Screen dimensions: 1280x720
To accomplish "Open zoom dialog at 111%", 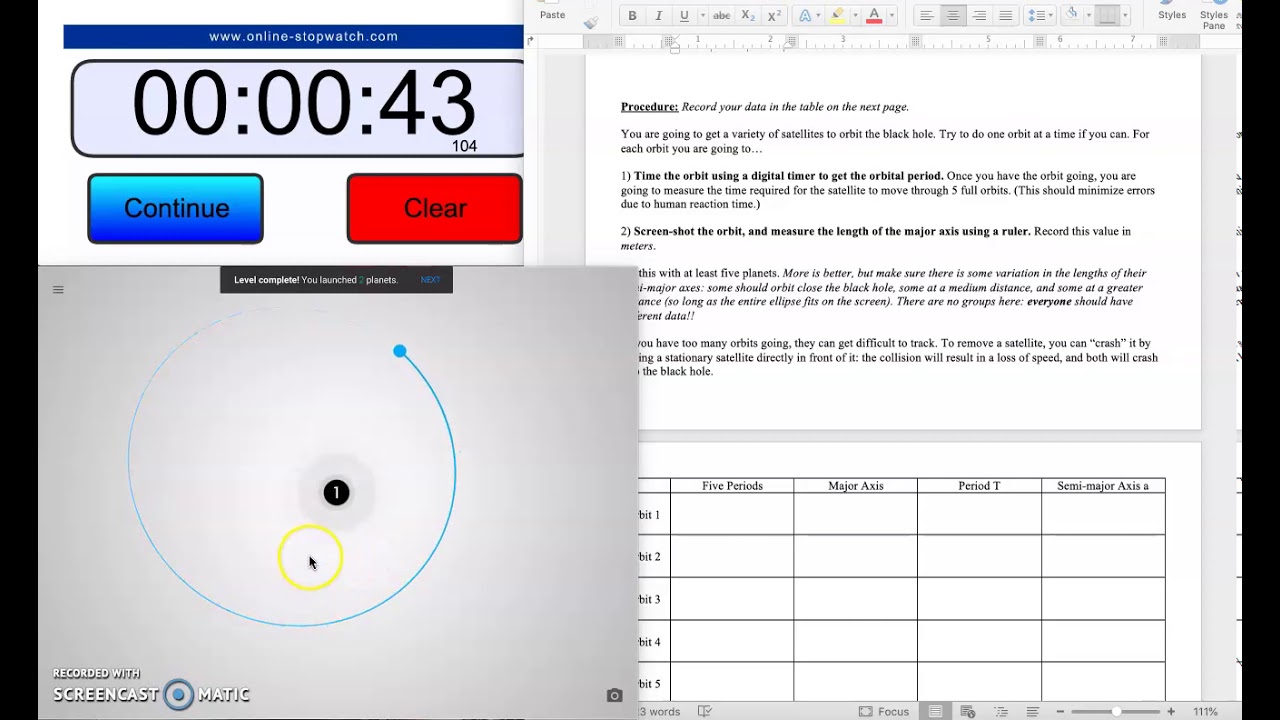I will tap(1206, 711).
